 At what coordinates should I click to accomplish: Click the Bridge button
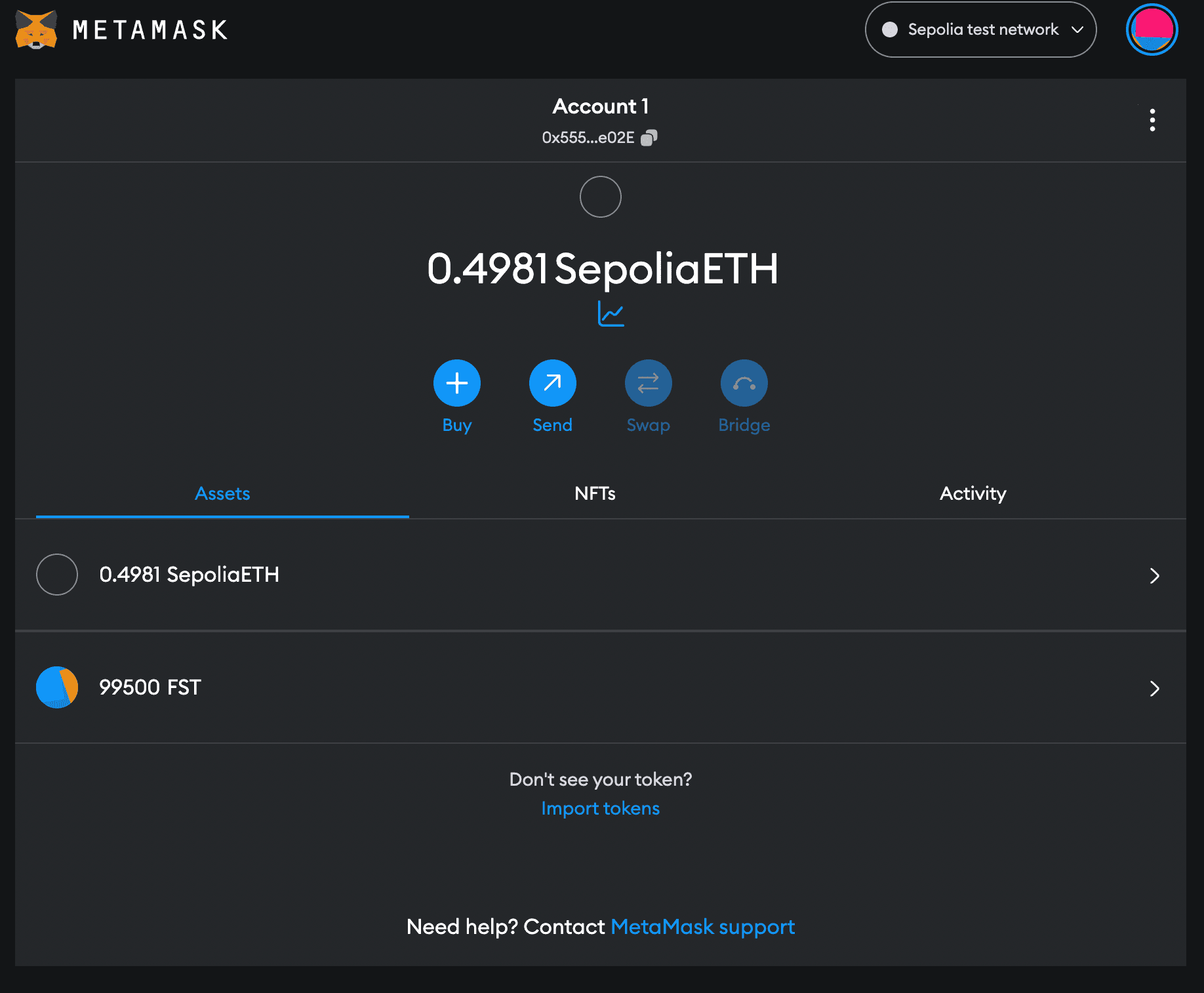coord(744,383)
